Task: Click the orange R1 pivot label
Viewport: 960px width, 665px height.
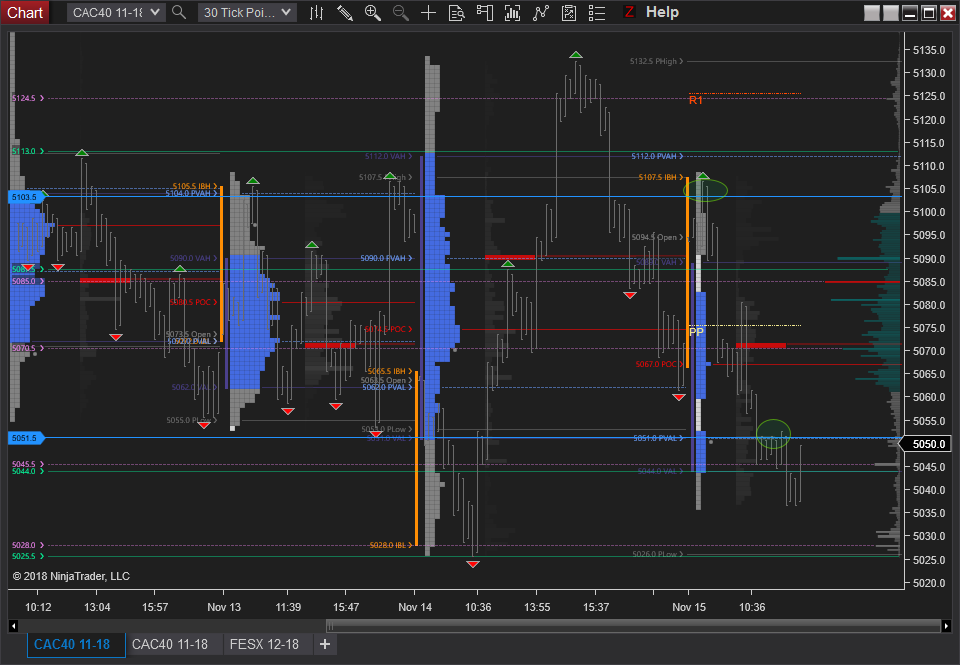Action: click(x=696, y=100)
